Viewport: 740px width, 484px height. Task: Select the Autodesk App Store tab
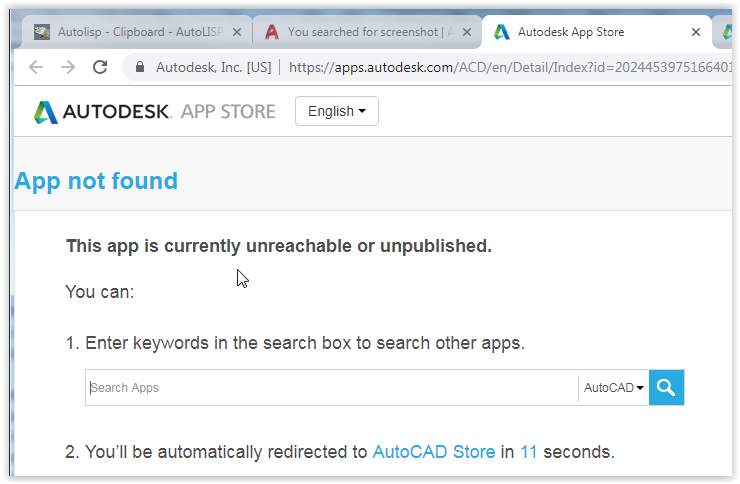coord(571,32)
